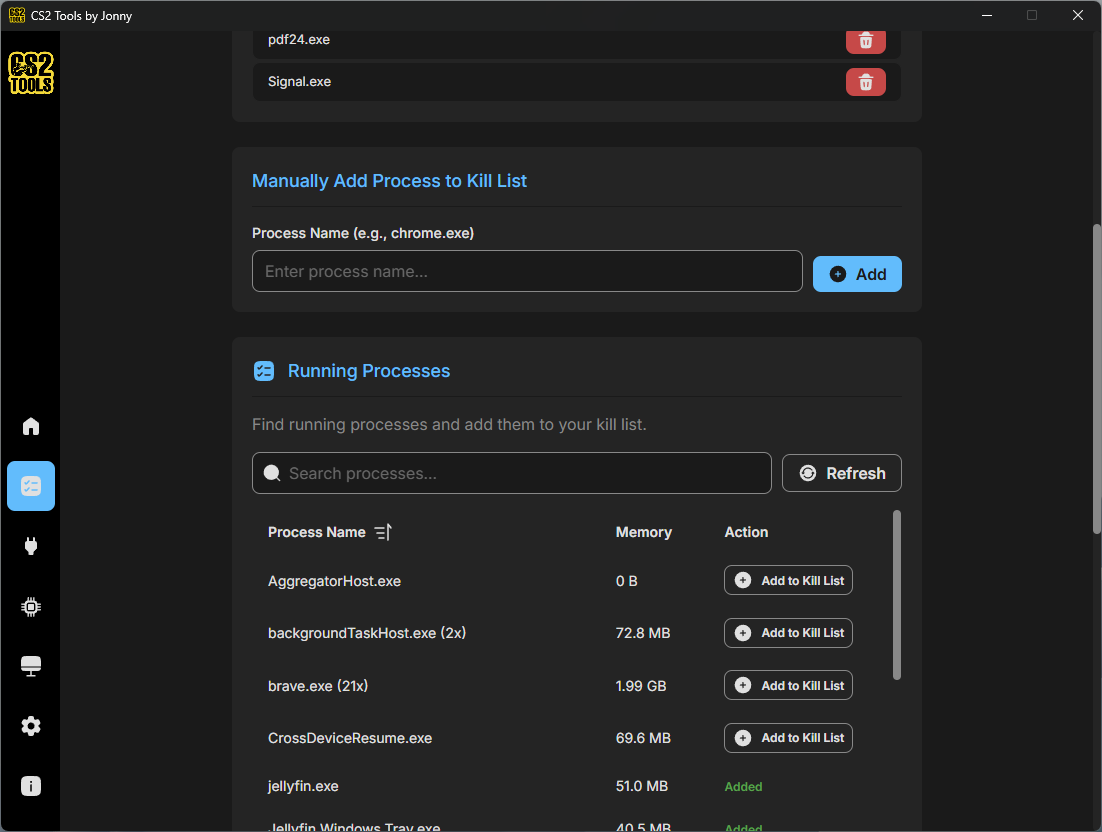Click the running processes list scrollbar

coord(896,595)
